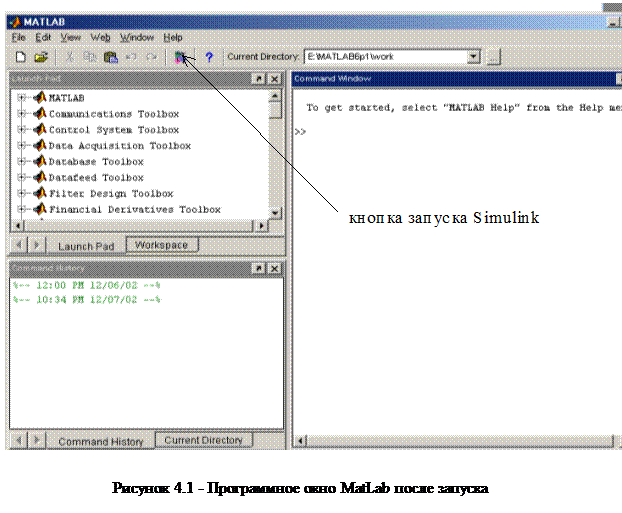Click the Redo toolbar icon
The image size is (622, 513).
pyautogui.click(x=151, y=57)
